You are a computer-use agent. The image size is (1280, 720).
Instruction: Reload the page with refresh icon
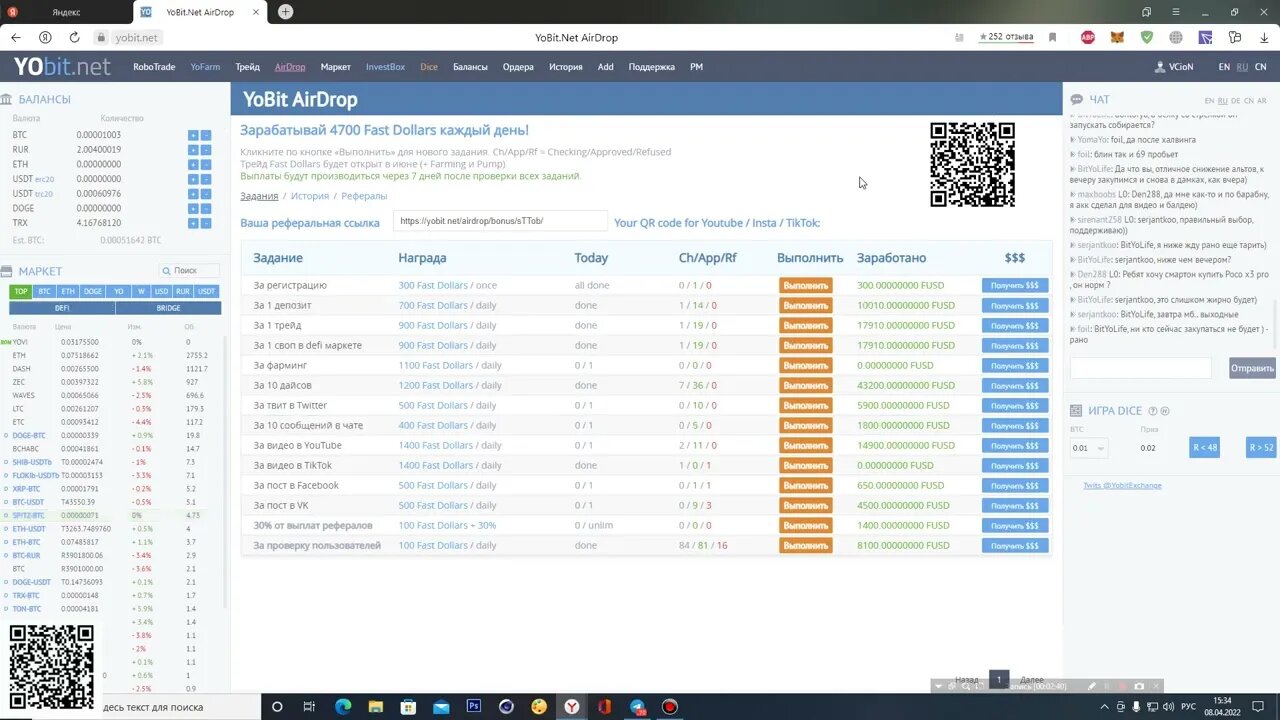tap(74, 37)
